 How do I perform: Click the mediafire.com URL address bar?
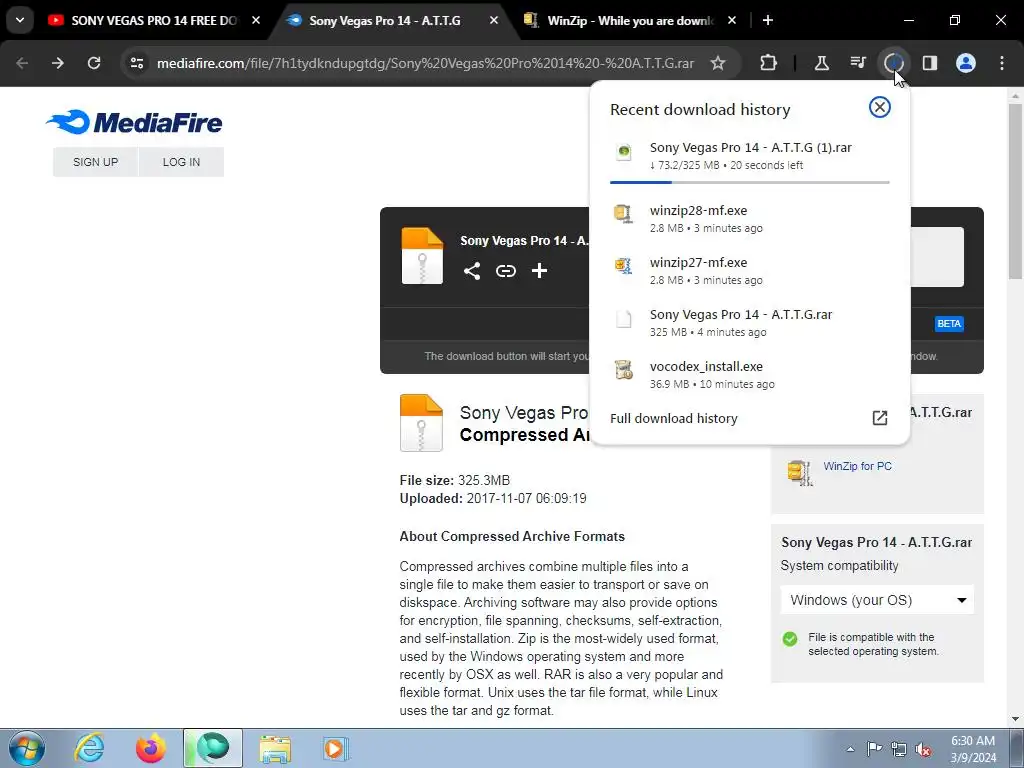[x=425, y=63]
